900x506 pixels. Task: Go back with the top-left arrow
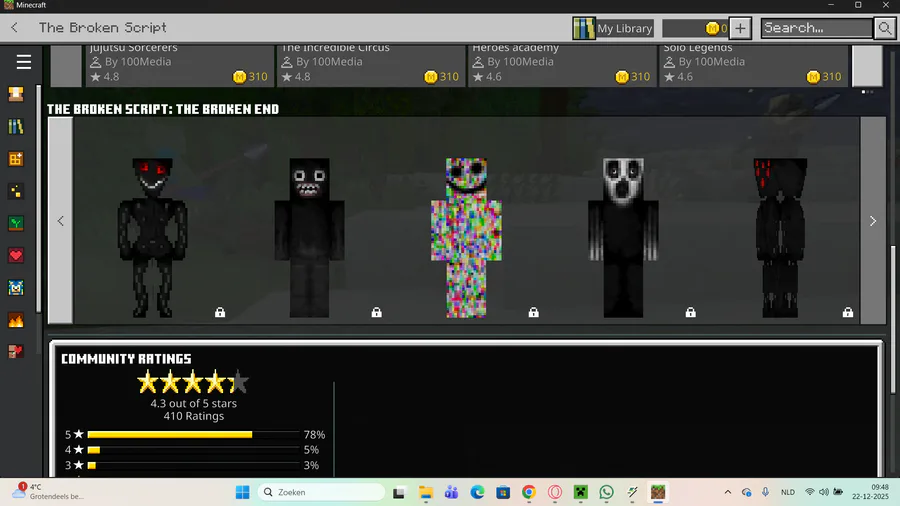click(14, 28)
